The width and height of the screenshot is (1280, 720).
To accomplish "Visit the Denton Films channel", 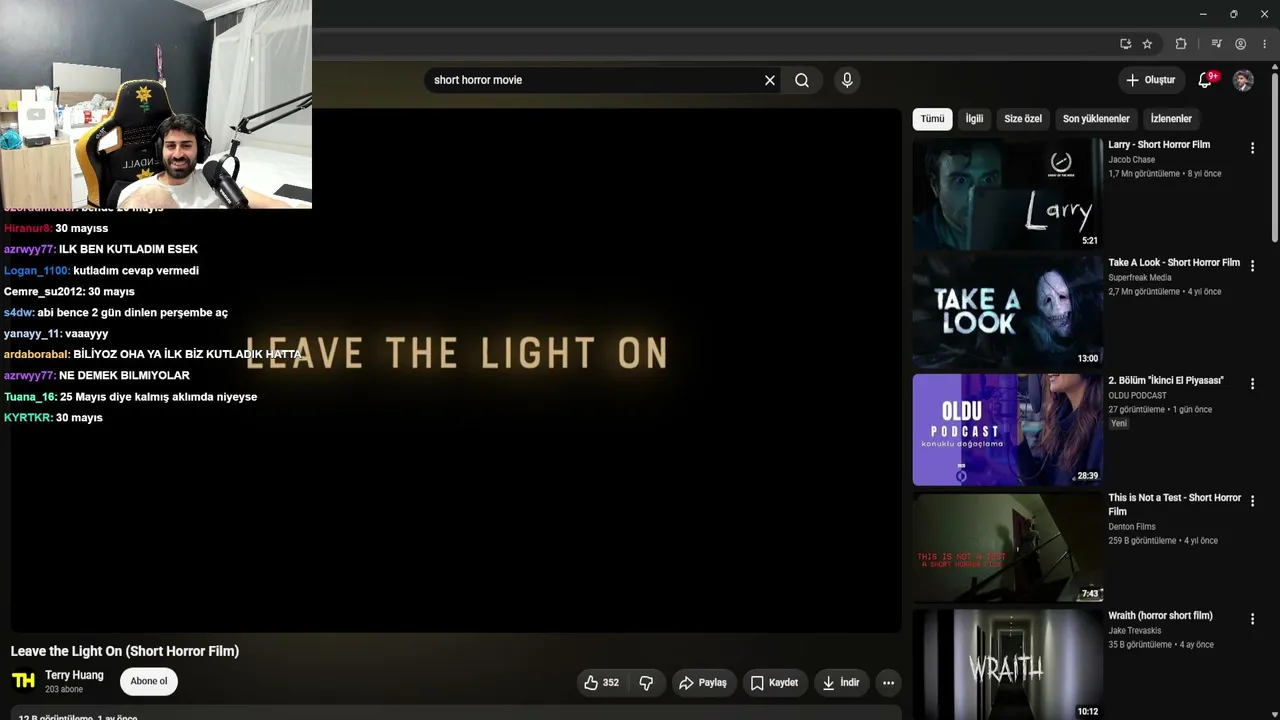I will [x=1132, y=527].
